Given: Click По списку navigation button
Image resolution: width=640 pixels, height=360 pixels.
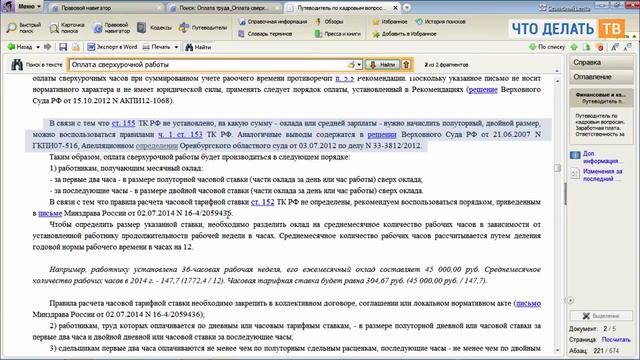Looking at the screenshot, I should pos(547,47).
